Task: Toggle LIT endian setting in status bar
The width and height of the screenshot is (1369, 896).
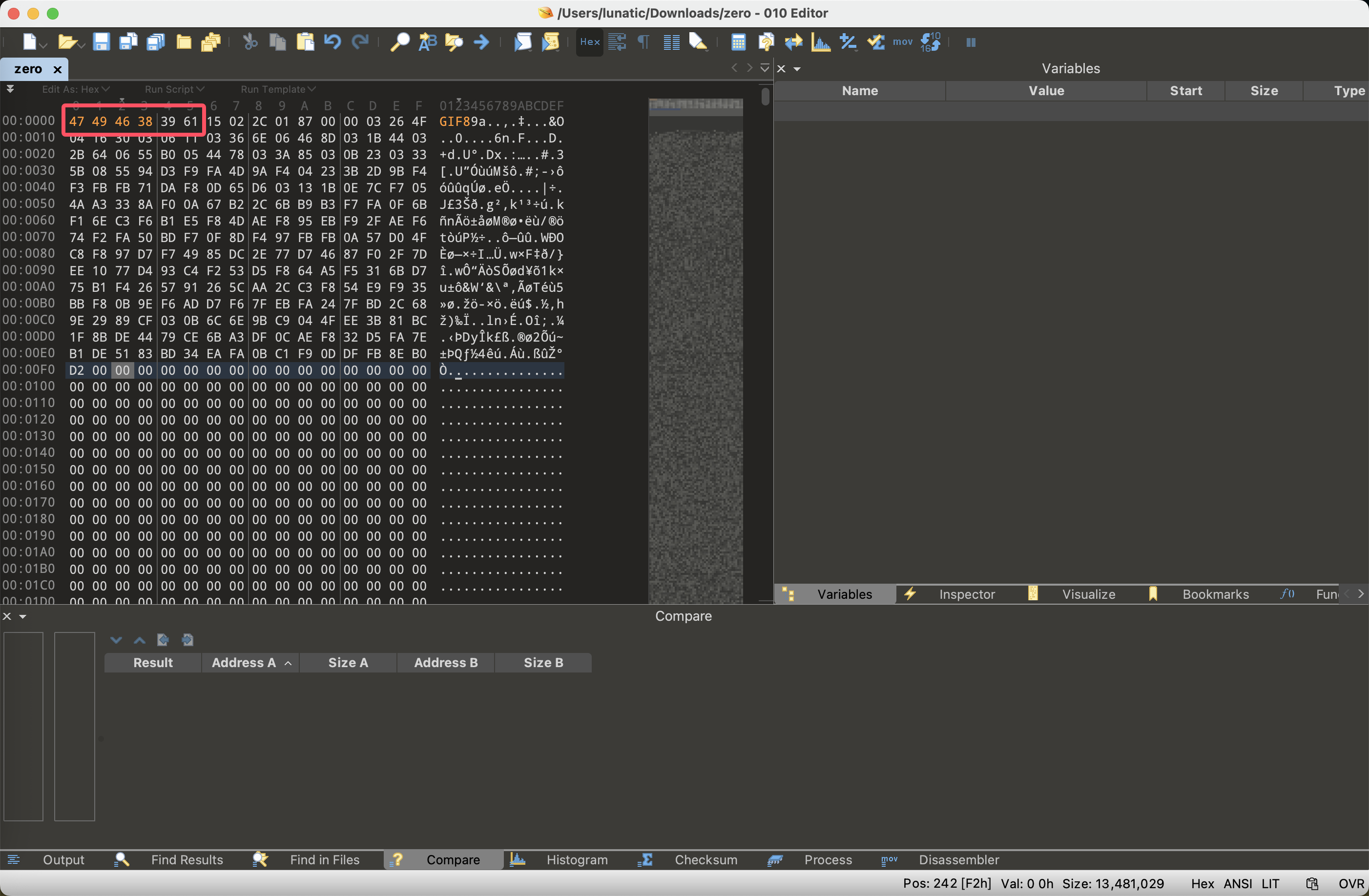Action: tap(1270, 883)
